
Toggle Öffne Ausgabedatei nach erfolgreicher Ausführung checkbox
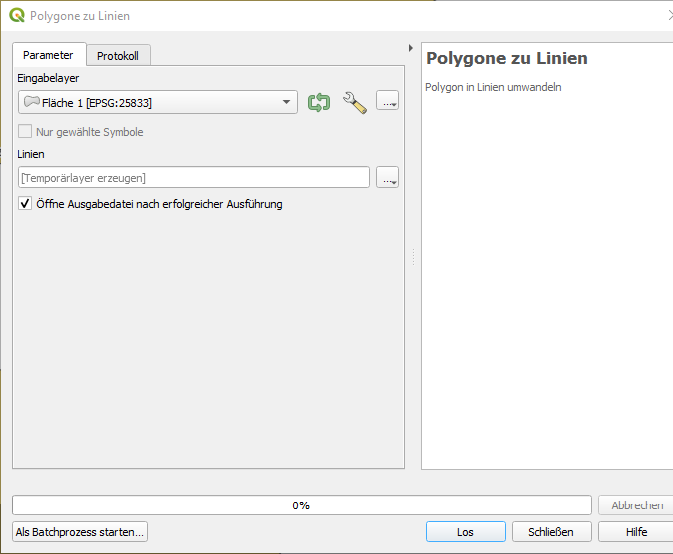click(x=26, y=204)
